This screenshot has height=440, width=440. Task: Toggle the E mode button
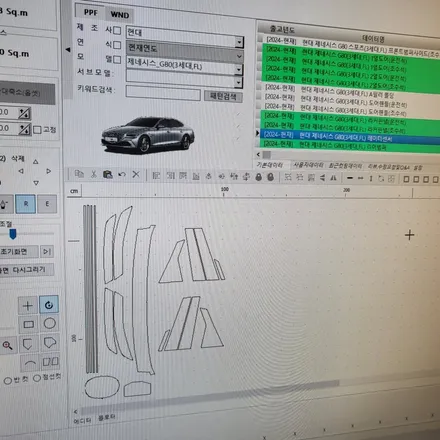point(47,203)
